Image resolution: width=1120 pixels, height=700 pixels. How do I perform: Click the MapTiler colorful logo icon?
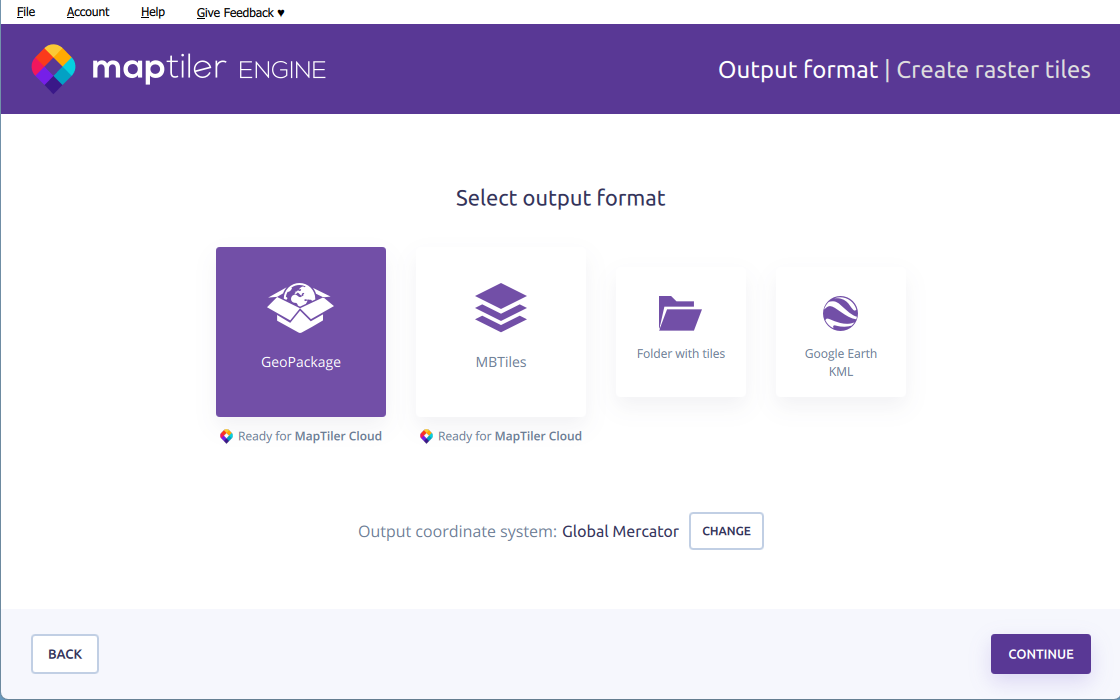(x=54, y=68)
